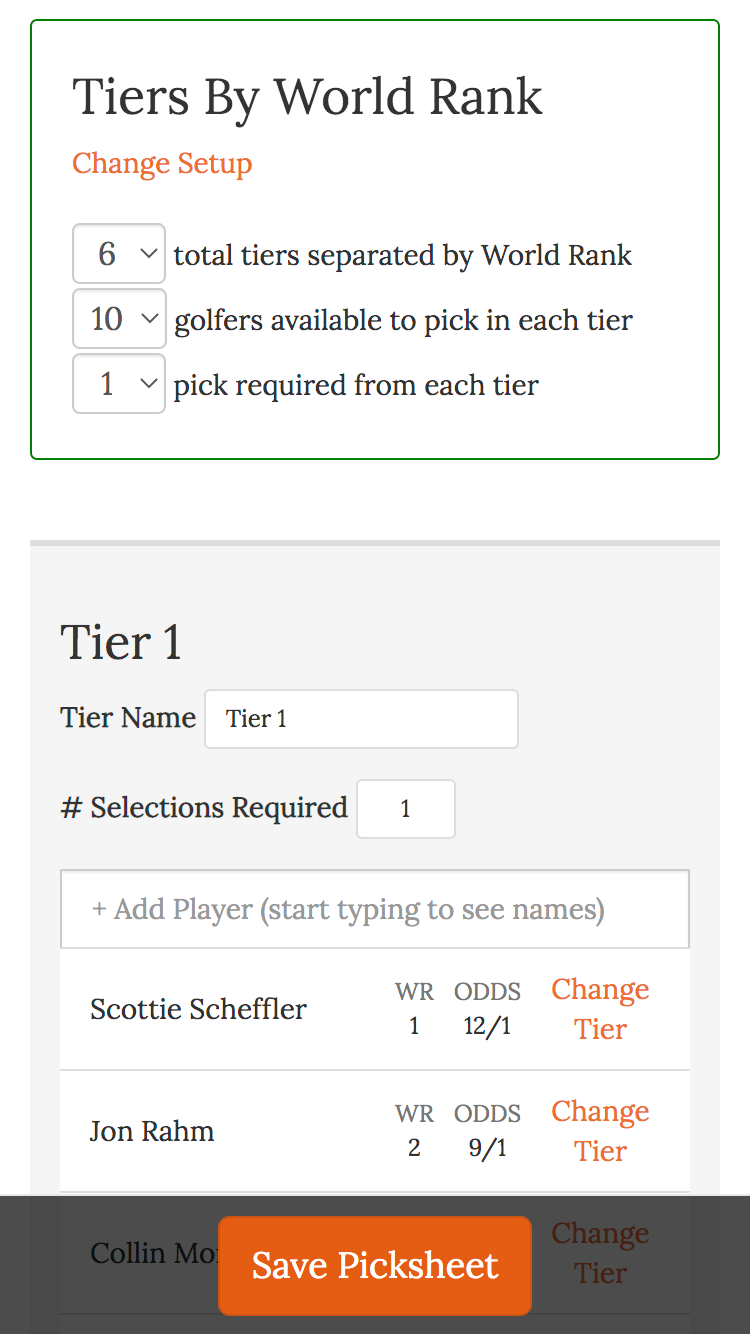Click the Tiers By World Rank title
The width and height of the screenshot is (750, 1334).
click(307, 96)
